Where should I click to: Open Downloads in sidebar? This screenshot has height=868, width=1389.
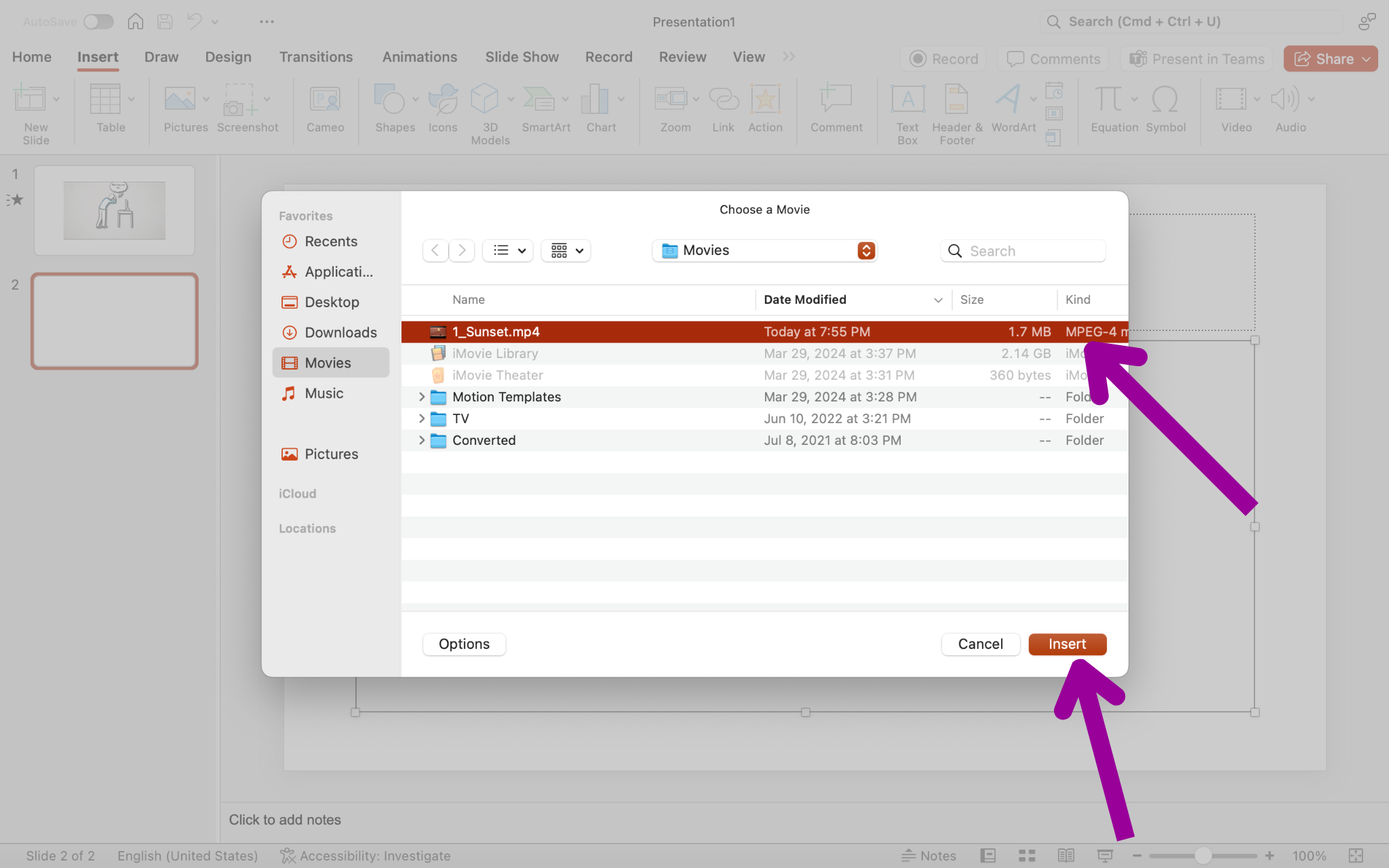pyautogui.click(x=330, y=333)
